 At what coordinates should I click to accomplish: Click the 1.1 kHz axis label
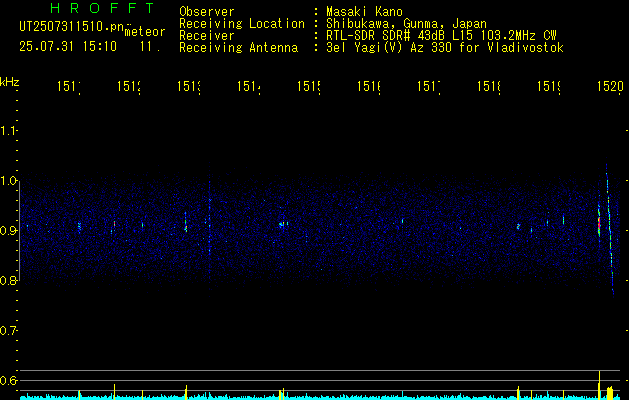8,130
